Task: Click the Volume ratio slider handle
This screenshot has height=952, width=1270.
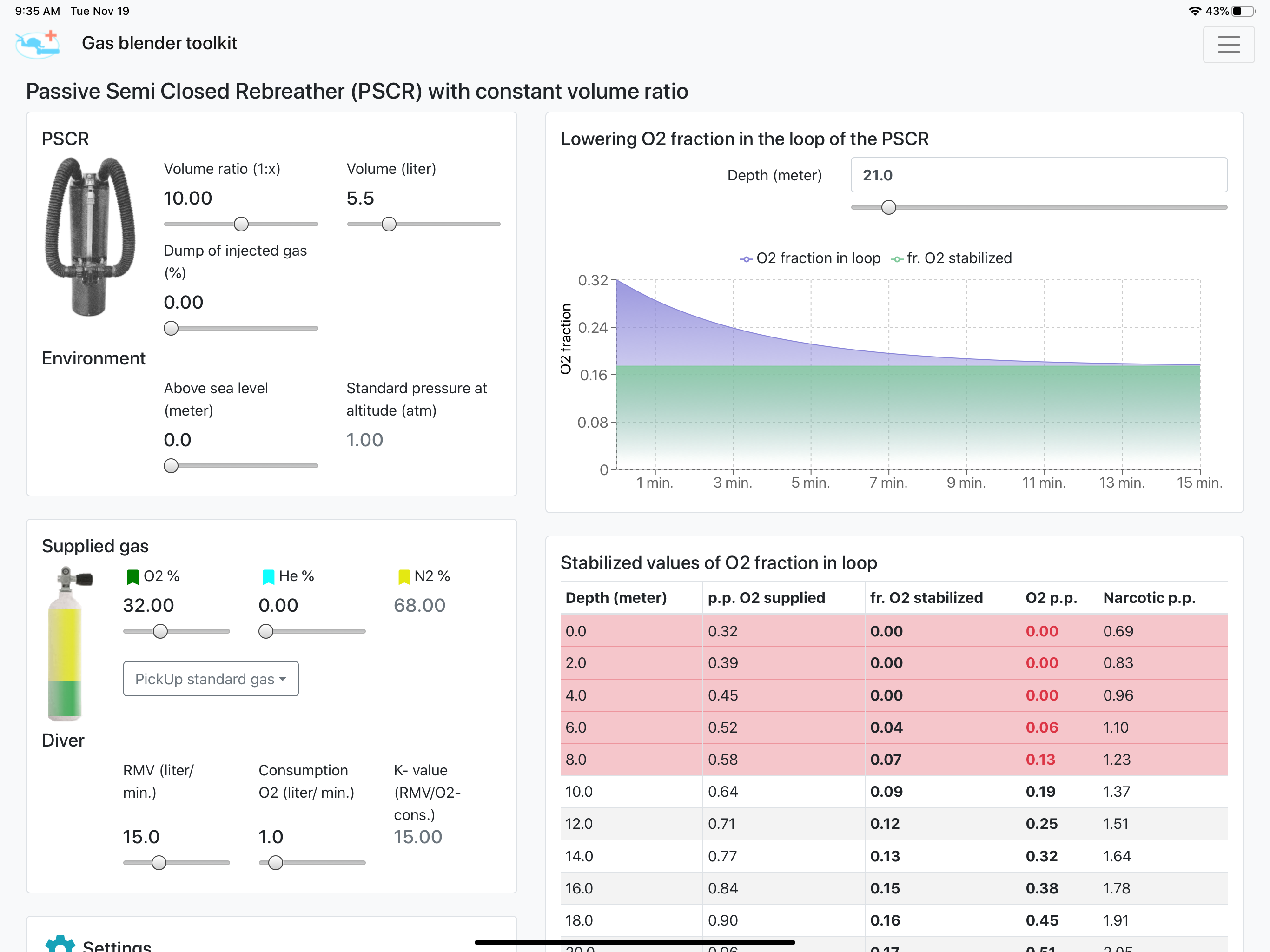Action: (241, 224)
